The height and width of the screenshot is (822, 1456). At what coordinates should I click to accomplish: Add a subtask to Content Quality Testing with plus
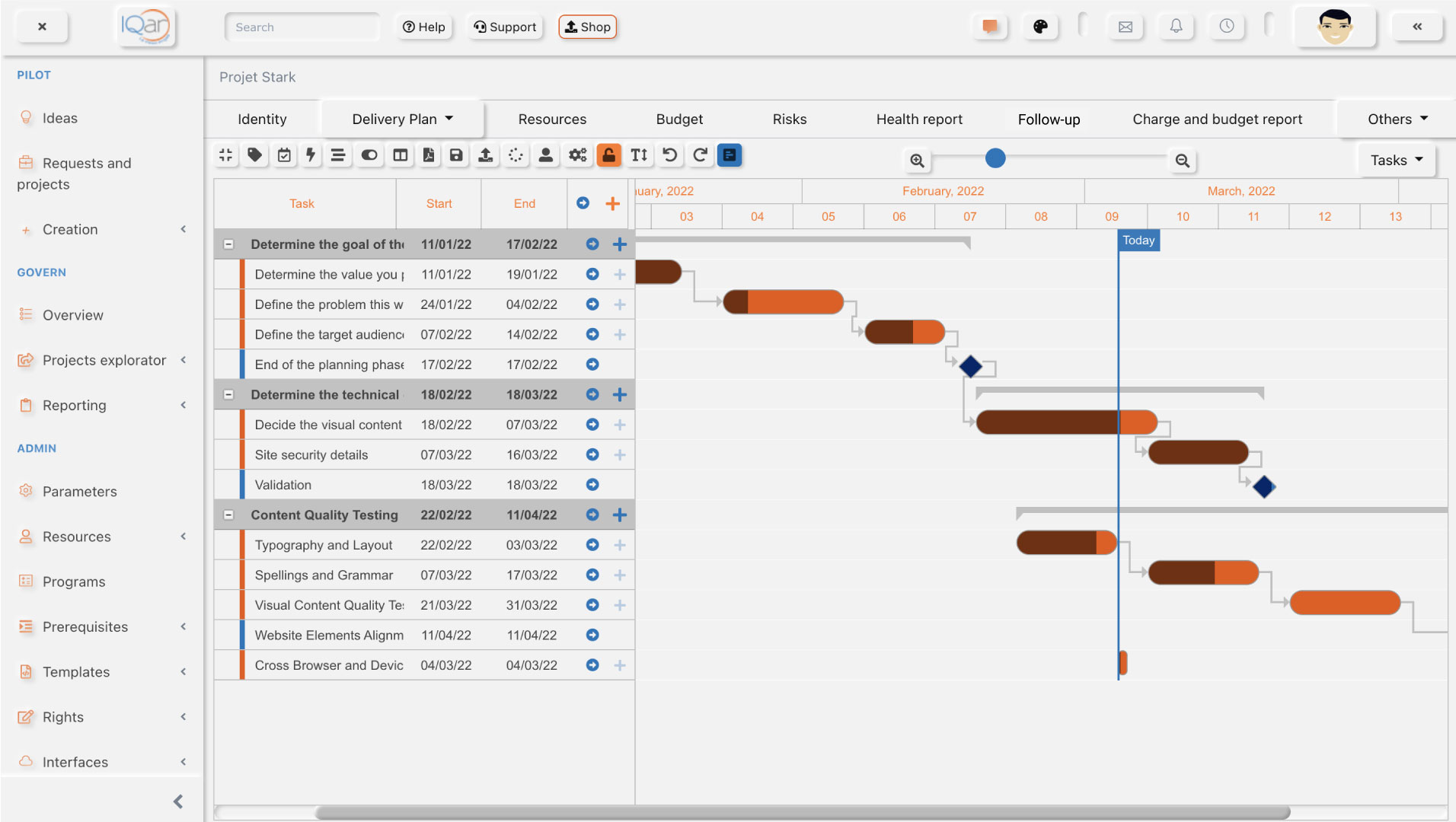619,515
